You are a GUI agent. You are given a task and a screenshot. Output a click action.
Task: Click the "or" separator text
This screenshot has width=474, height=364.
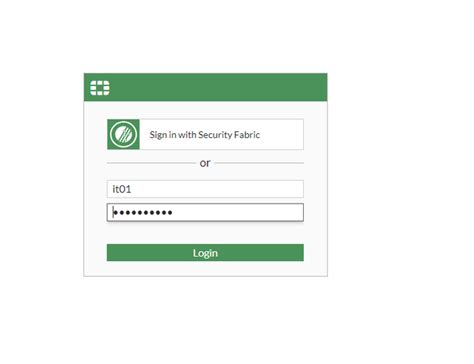205,163
